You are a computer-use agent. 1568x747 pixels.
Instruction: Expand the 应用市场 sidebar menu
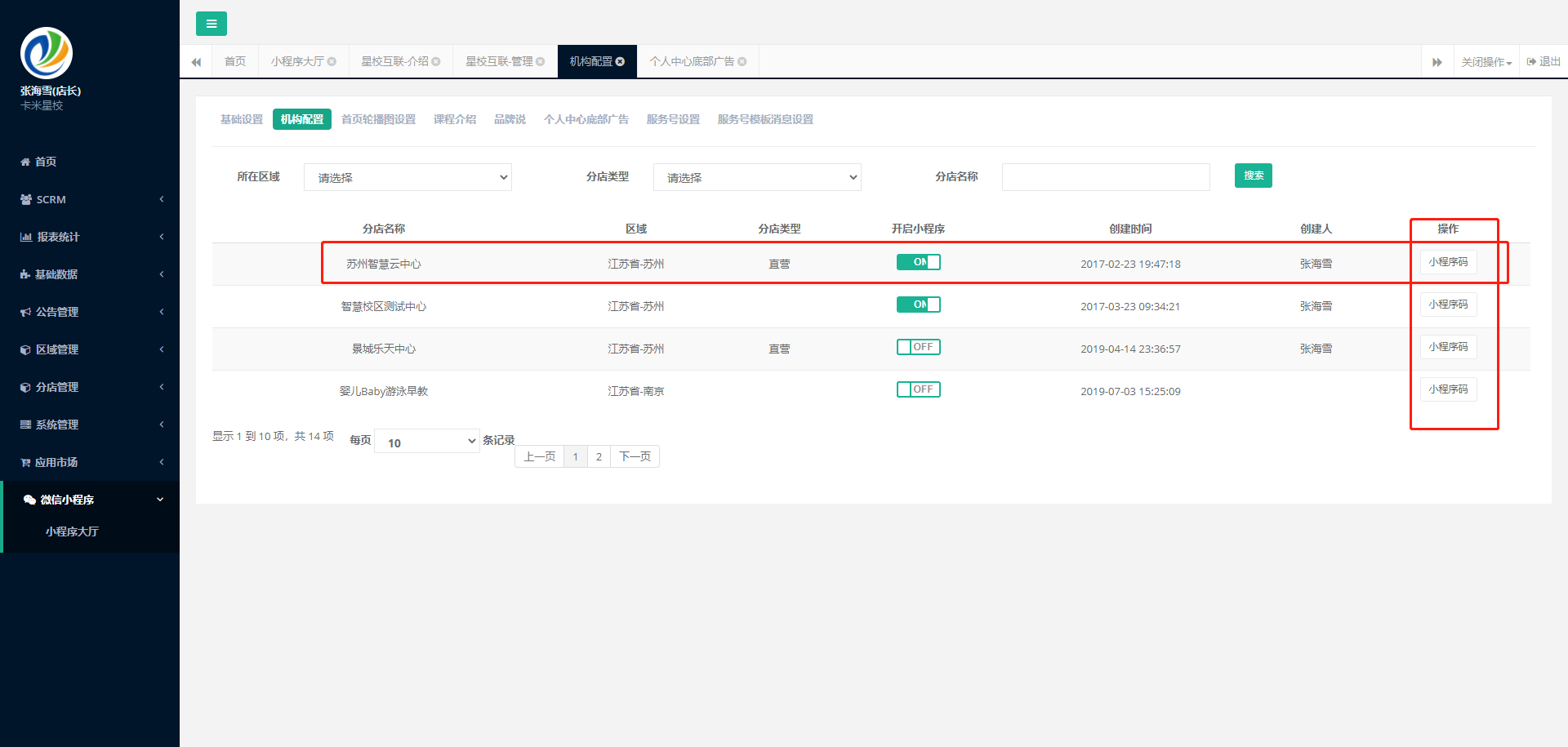pos(90,462)
